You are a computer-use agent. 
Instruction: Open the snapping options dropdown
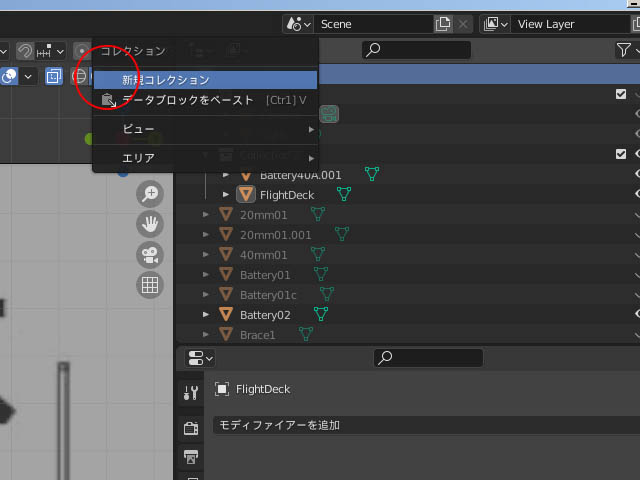50,51
